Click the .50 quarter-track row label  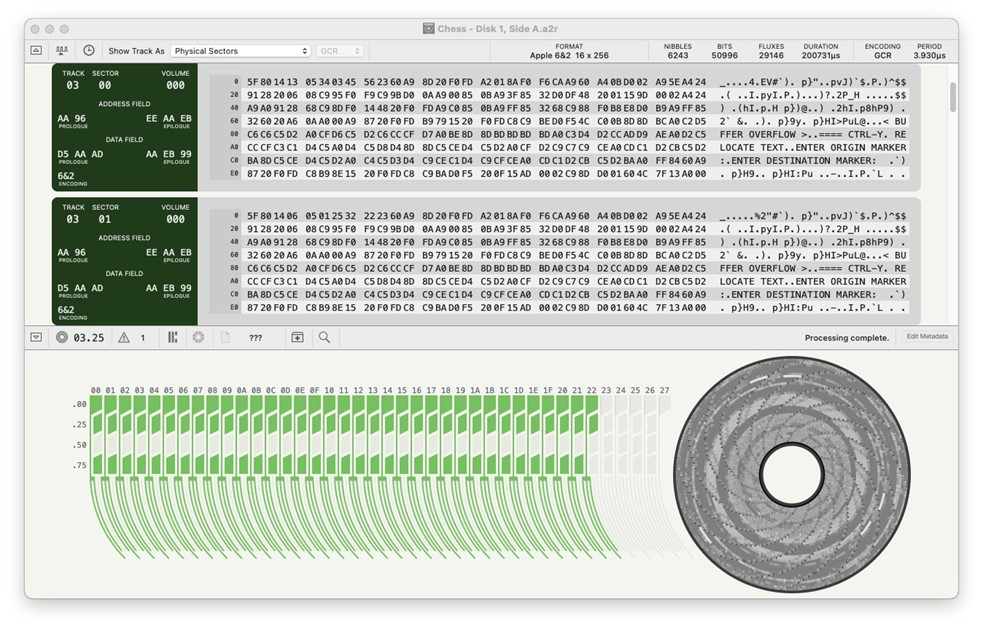tap(80, 445)
